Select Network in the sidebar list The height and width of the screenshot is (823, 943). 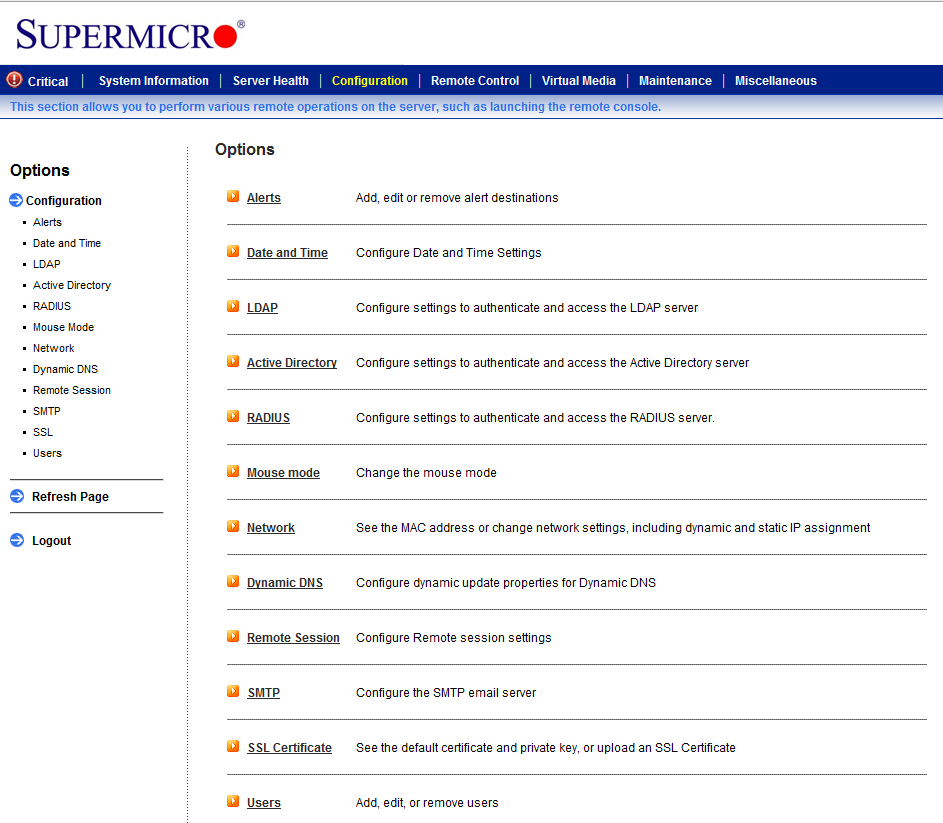point(54,348)
